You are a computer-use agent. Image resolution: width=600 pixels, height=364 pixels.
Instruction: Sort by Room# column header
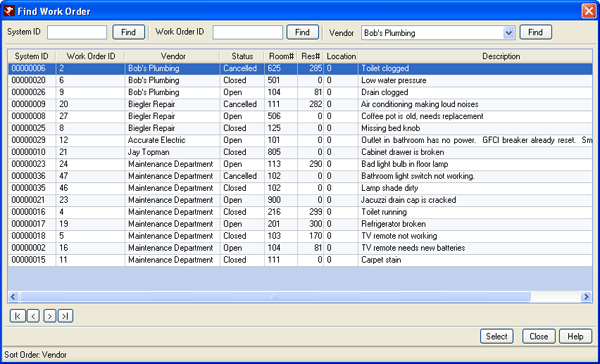[x=281, y=56]
